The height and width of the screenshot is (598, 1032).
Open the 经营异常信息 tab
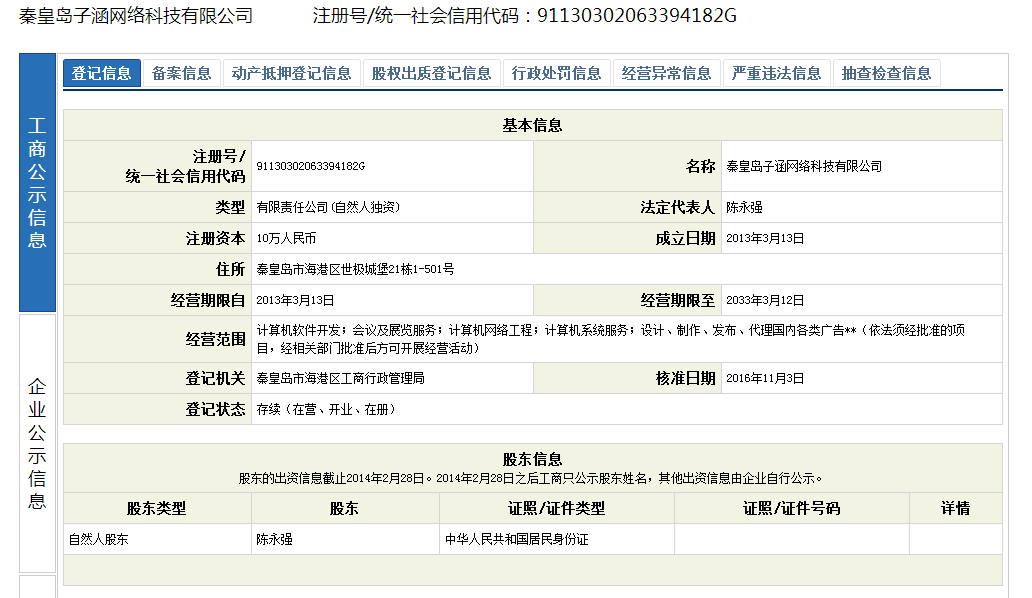(x=667, y=72)
